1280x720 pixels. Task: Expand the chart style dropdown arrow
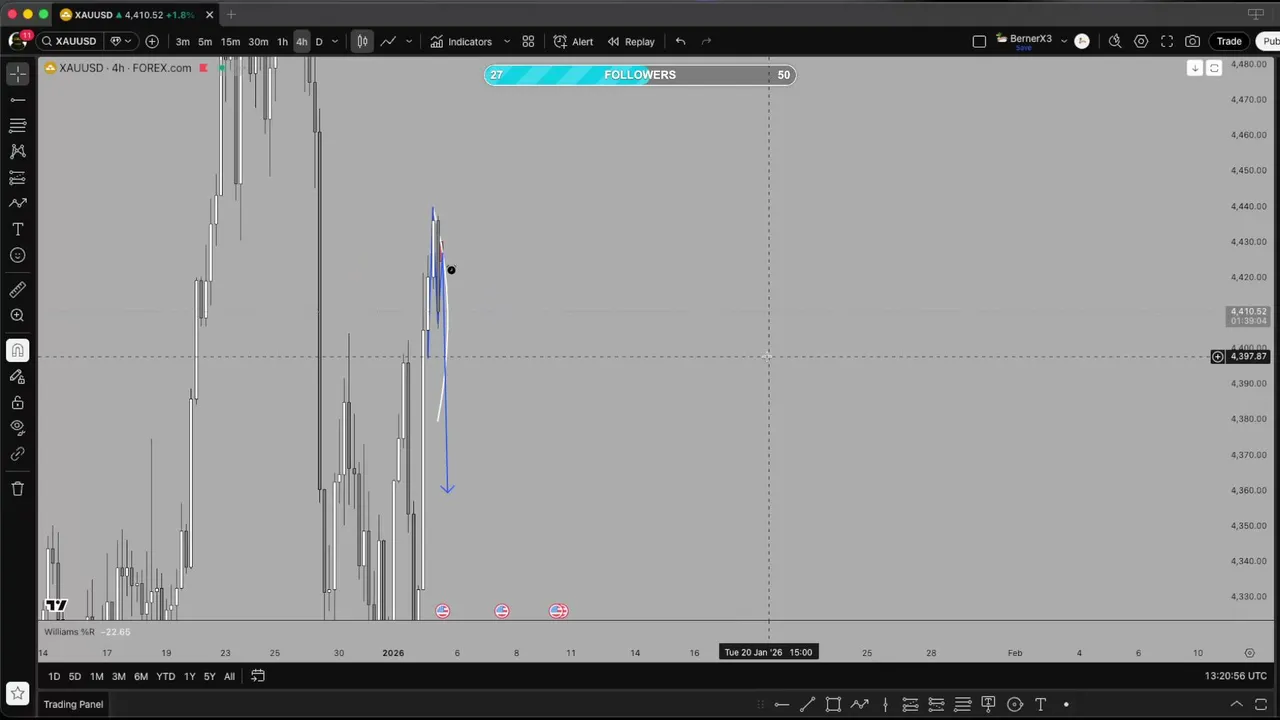pos(410,41)
